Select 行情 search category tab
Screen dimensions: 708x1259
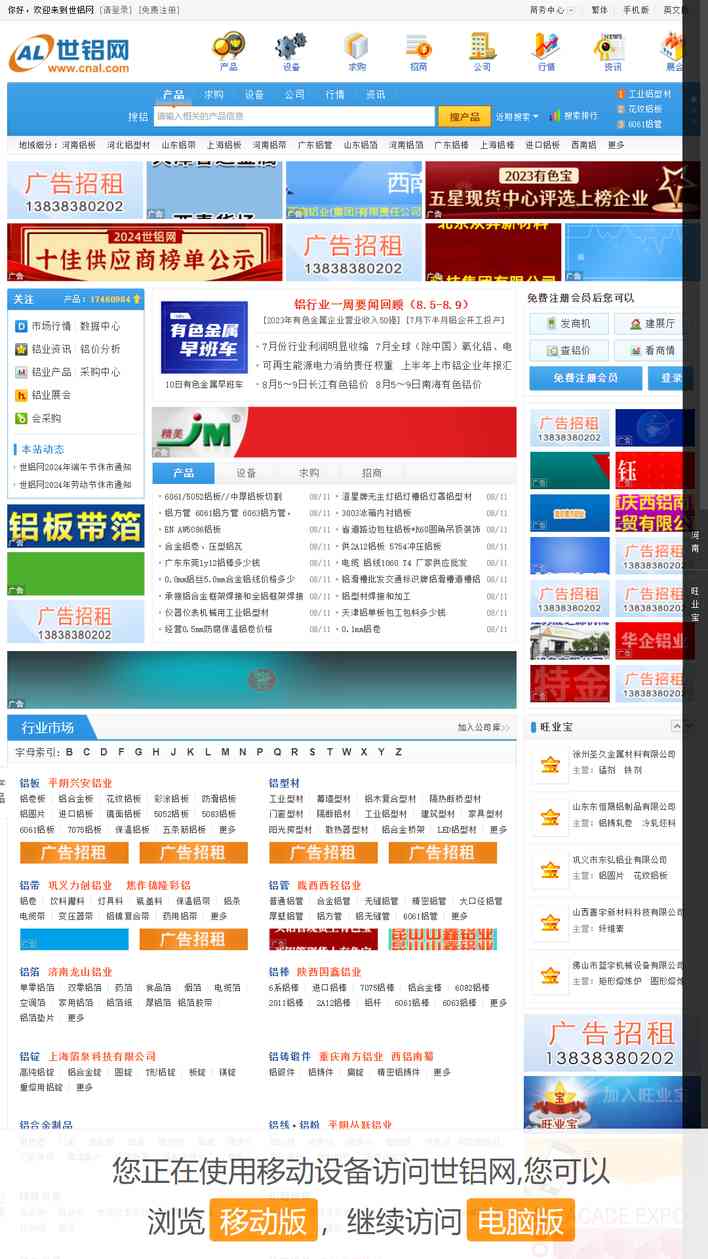(335, 95)
